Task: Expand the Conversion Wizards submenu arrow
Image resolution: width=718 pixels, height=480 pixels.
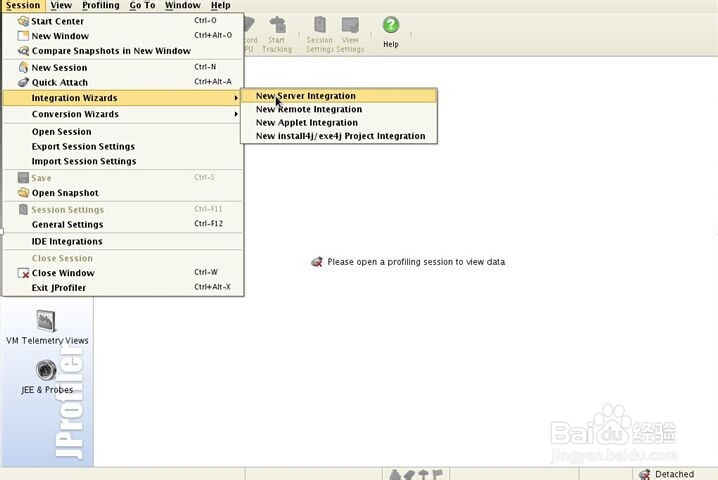Action: 236,114
